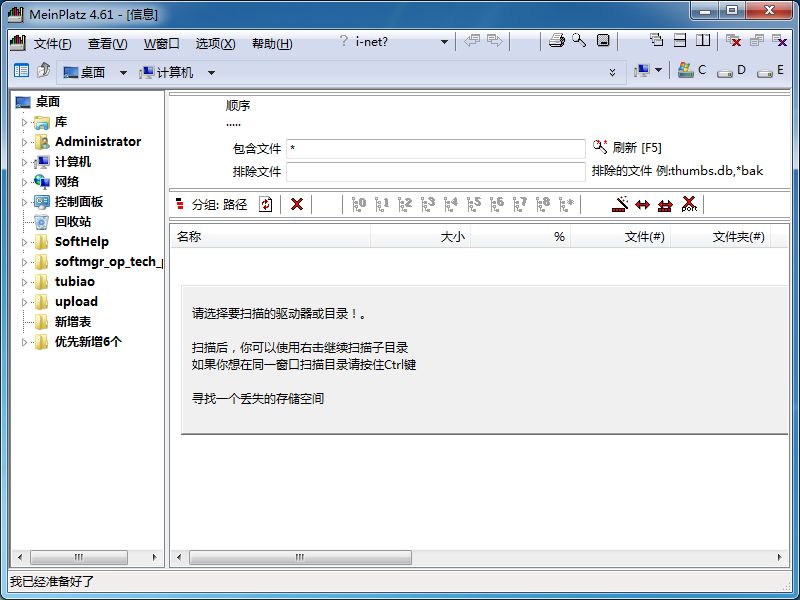Expand the SoftHelp folder node
This screenshot has width=800, height=600.
point(24,242)
